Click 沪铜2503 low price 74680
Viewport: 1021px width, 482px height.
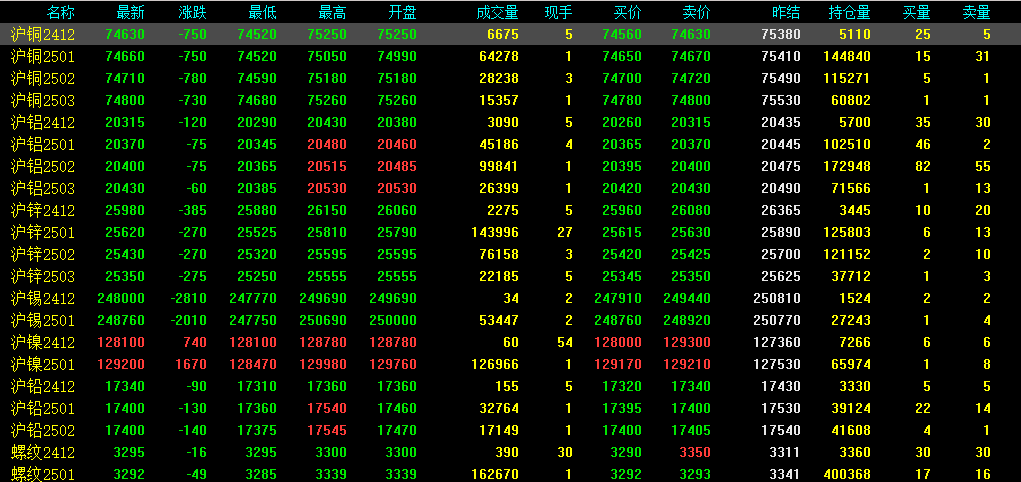tap(257, 101)
